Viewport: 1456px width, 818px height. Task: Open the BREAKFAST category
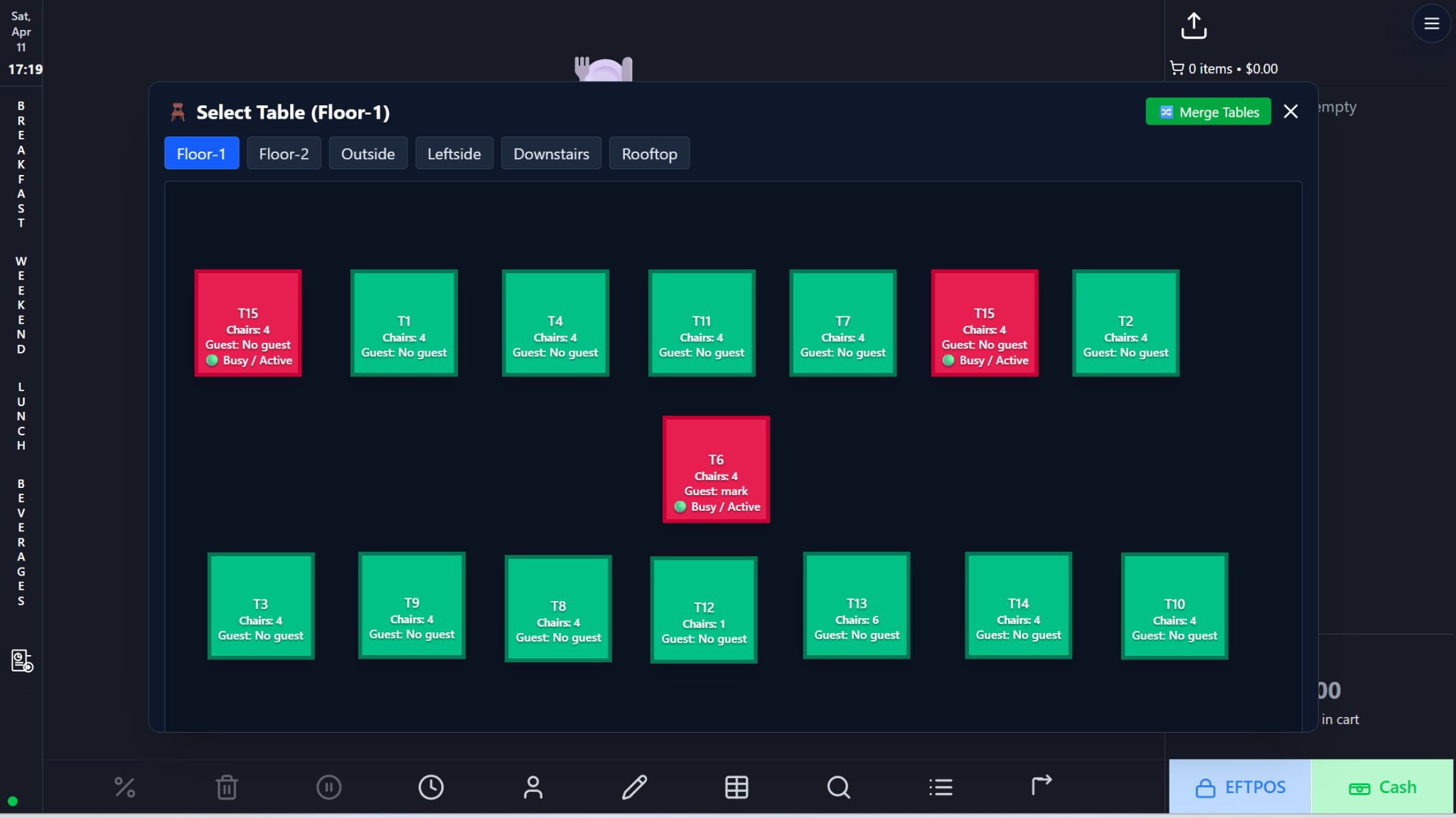pos(21,164)
